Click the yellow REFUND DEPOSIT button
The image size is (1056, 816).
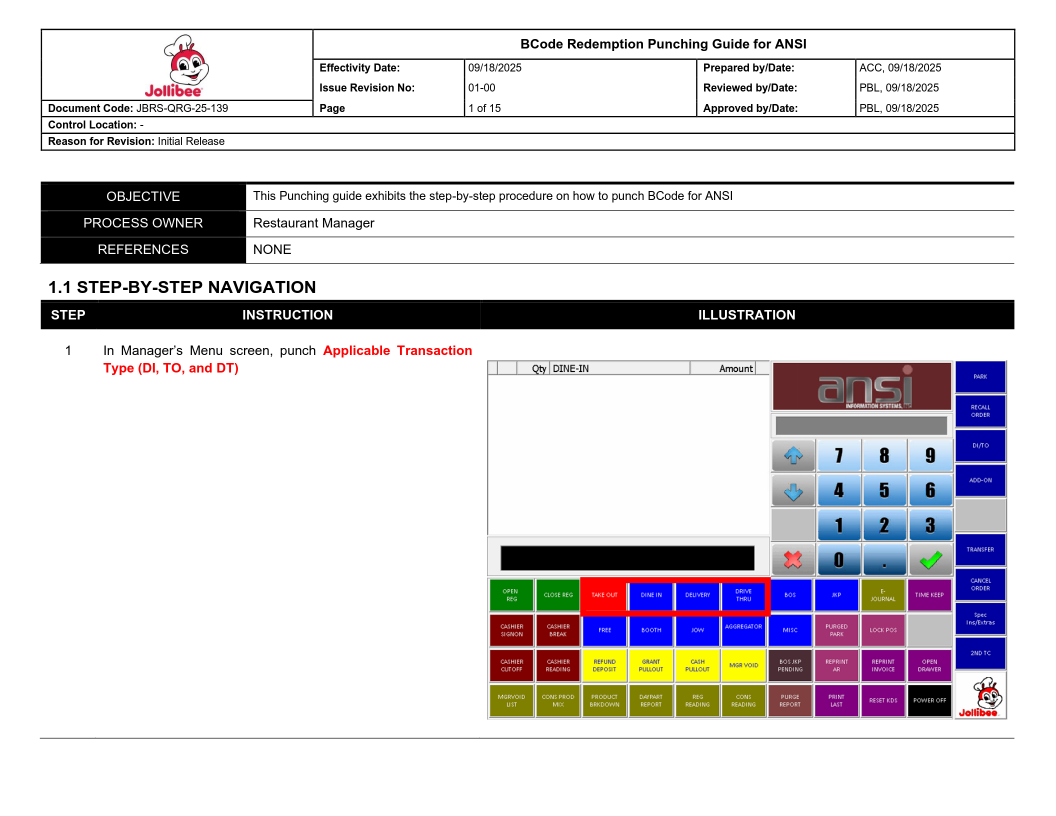coord(605,665)
